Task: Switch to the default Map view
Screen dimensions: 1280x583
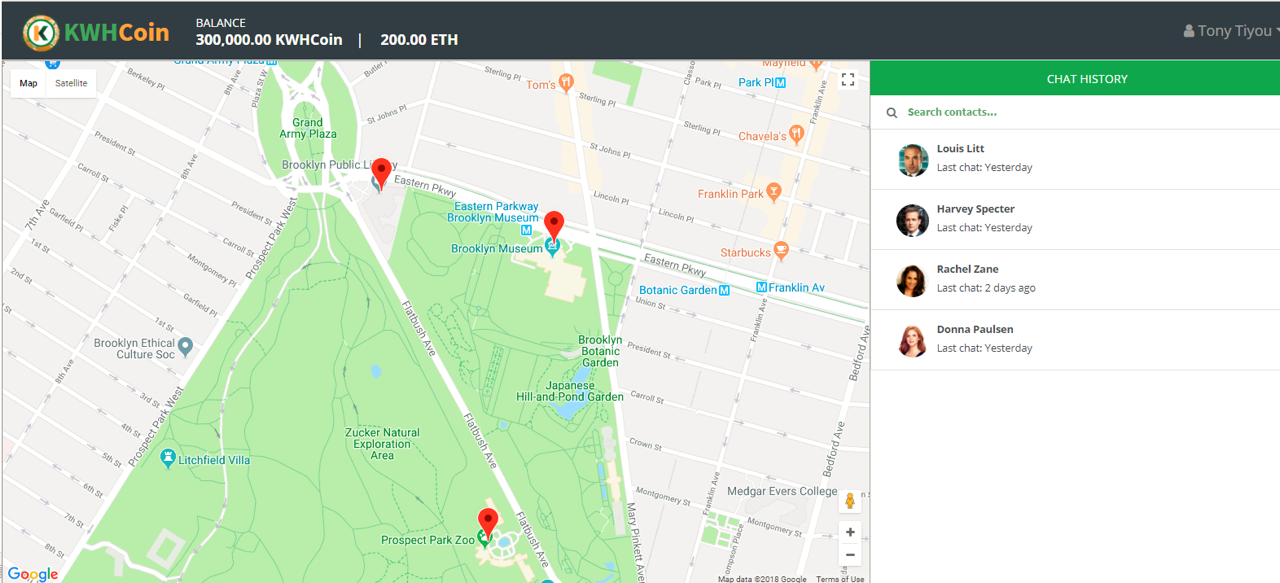Action: click(x=29, y=83)
